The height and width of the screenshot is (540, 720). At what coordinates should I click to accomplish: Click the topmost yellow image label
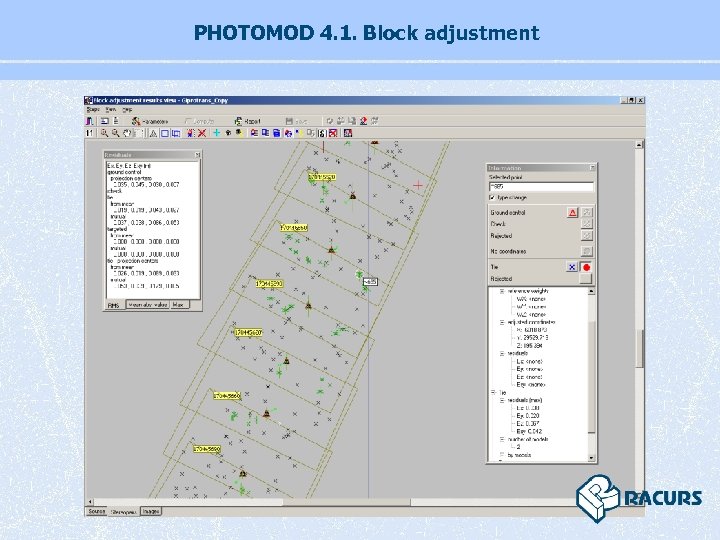pyautogui.click(x=322, y=177)
